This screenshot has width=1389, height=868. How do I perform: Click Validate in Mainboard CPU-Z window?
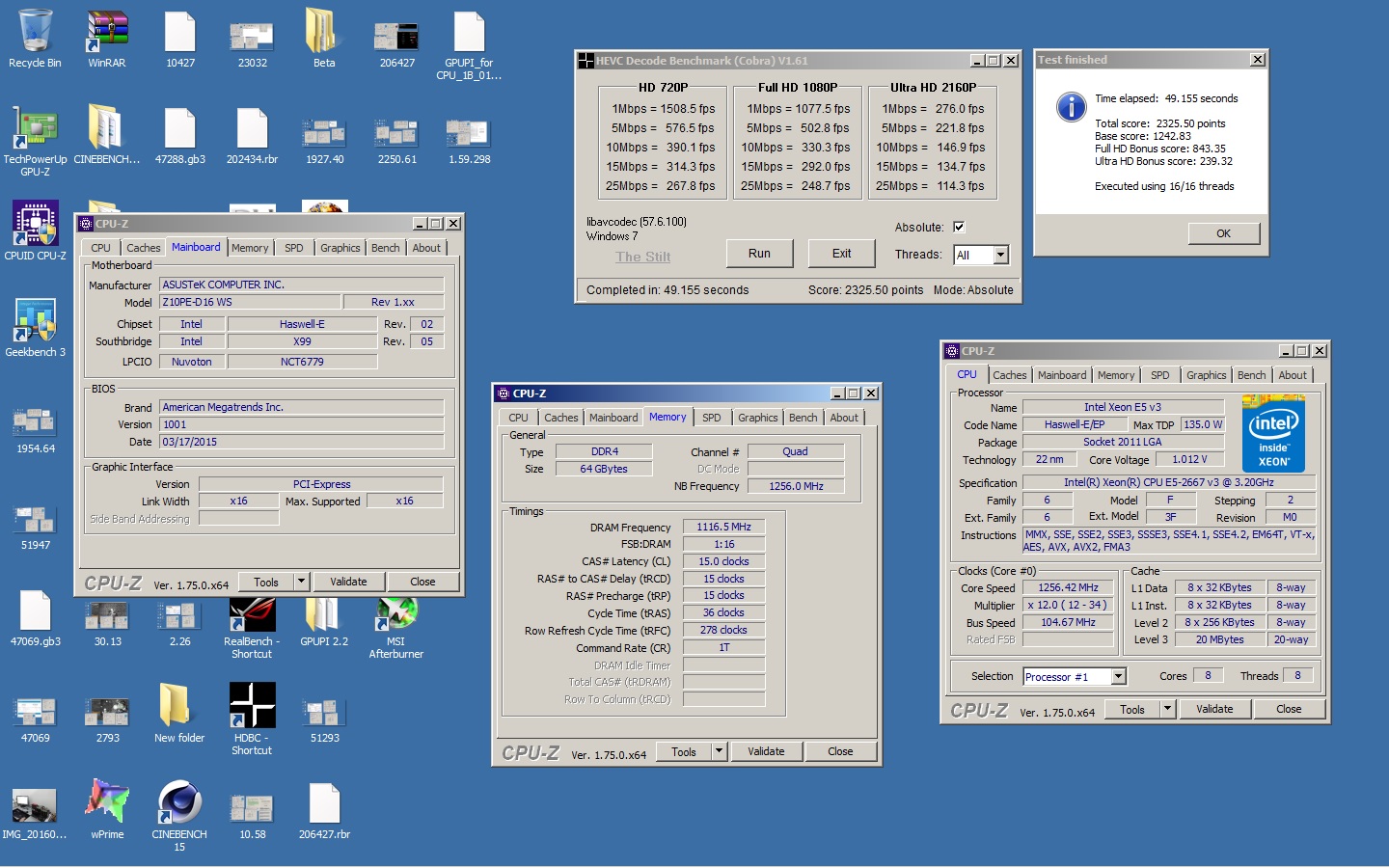(348, 582)
